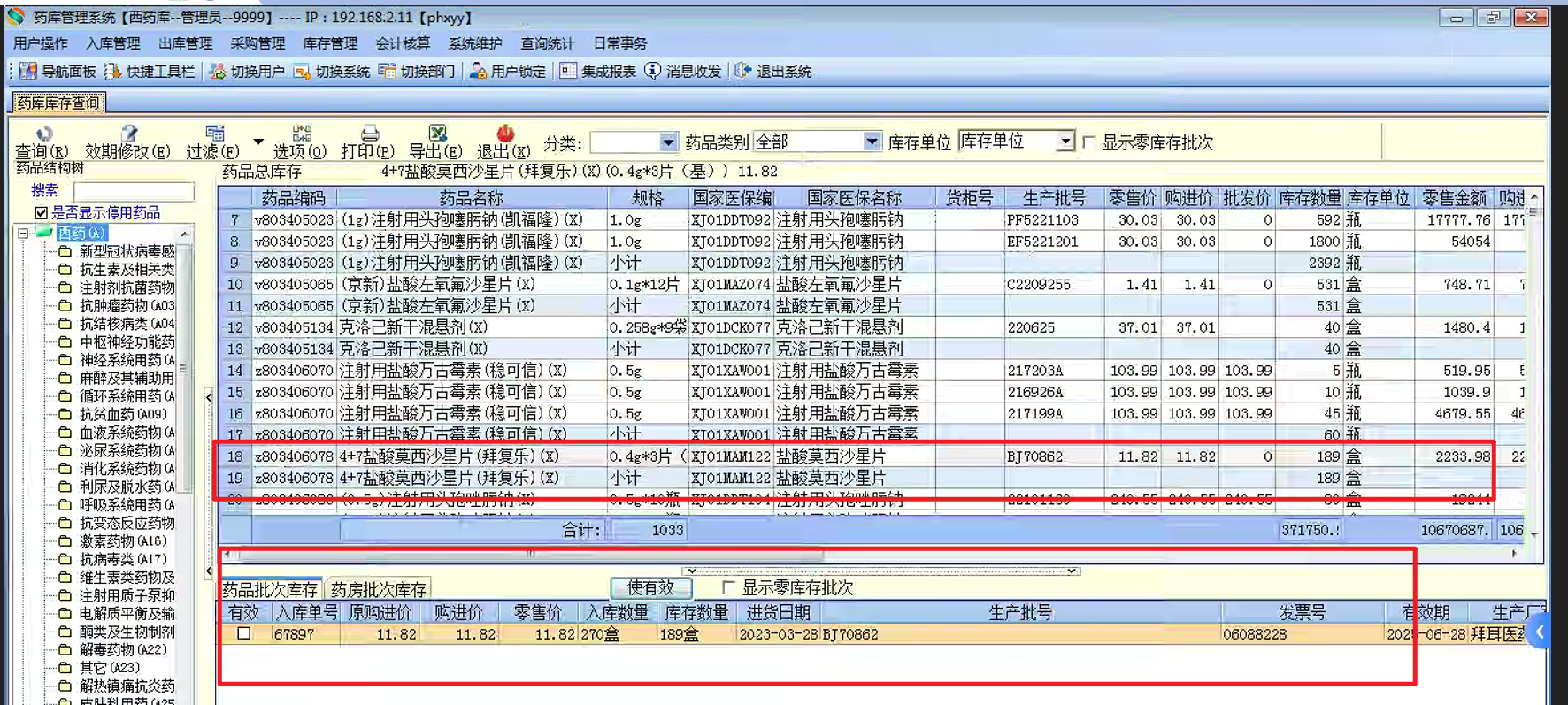This screenshot has width=1568, height=705.
Task: Enable 显示零库存批次 next to 库存单位 dropdown
Action: coord(1089,142)
